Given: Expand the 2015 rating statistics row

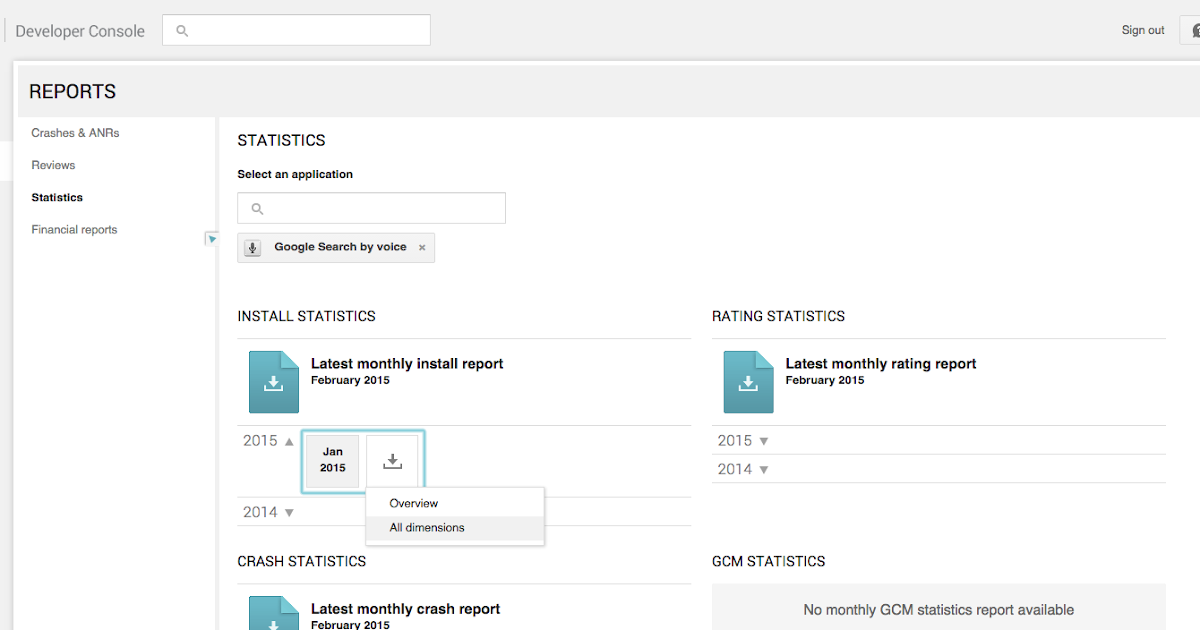Looking at the screenshot, I should coord(764,441).
